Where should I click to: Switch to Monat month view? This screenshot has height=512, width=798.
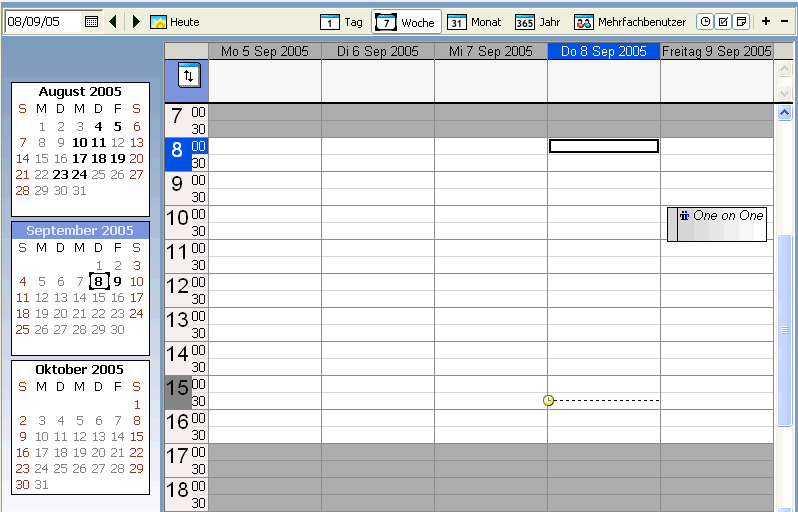474,22
